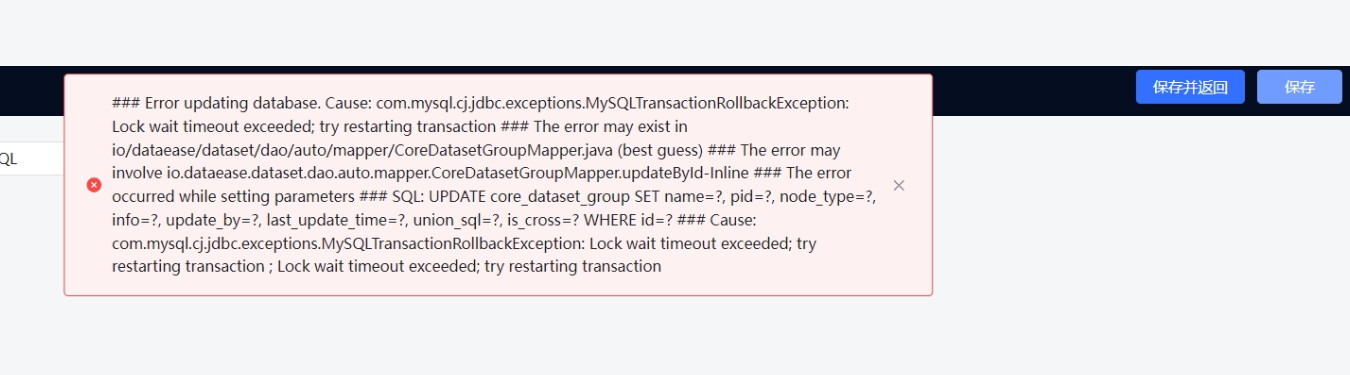Select the partially visible SQL field
This screenshot has width=1350, height=375.
[32, 159]
